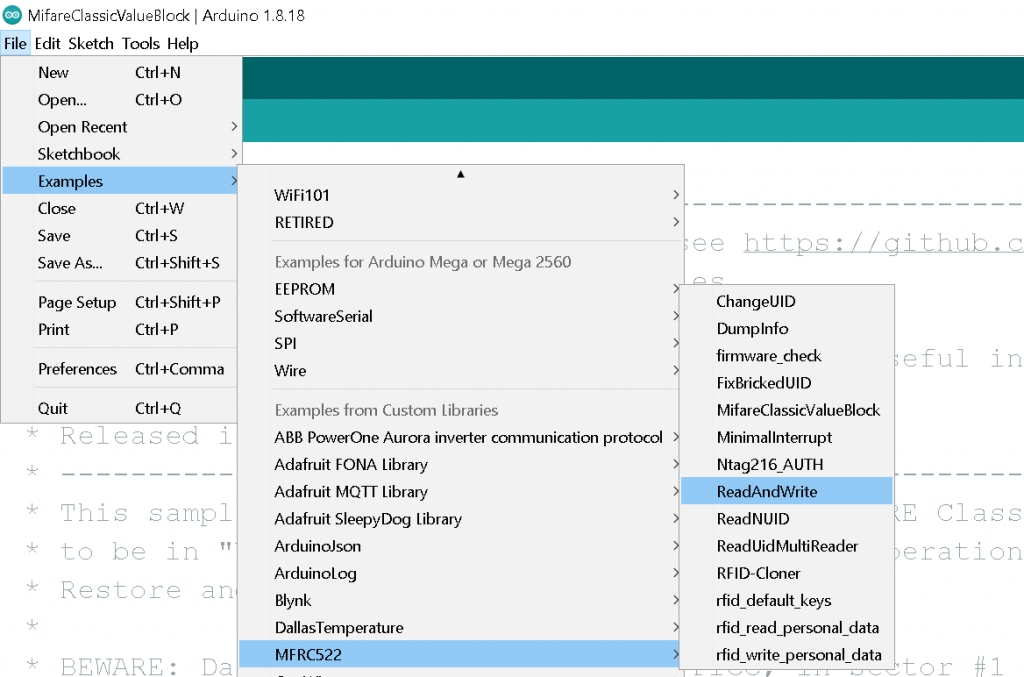This screenshot has width=1024, height=677.
Task: Select the DumpInfo example
Action: 752,329
